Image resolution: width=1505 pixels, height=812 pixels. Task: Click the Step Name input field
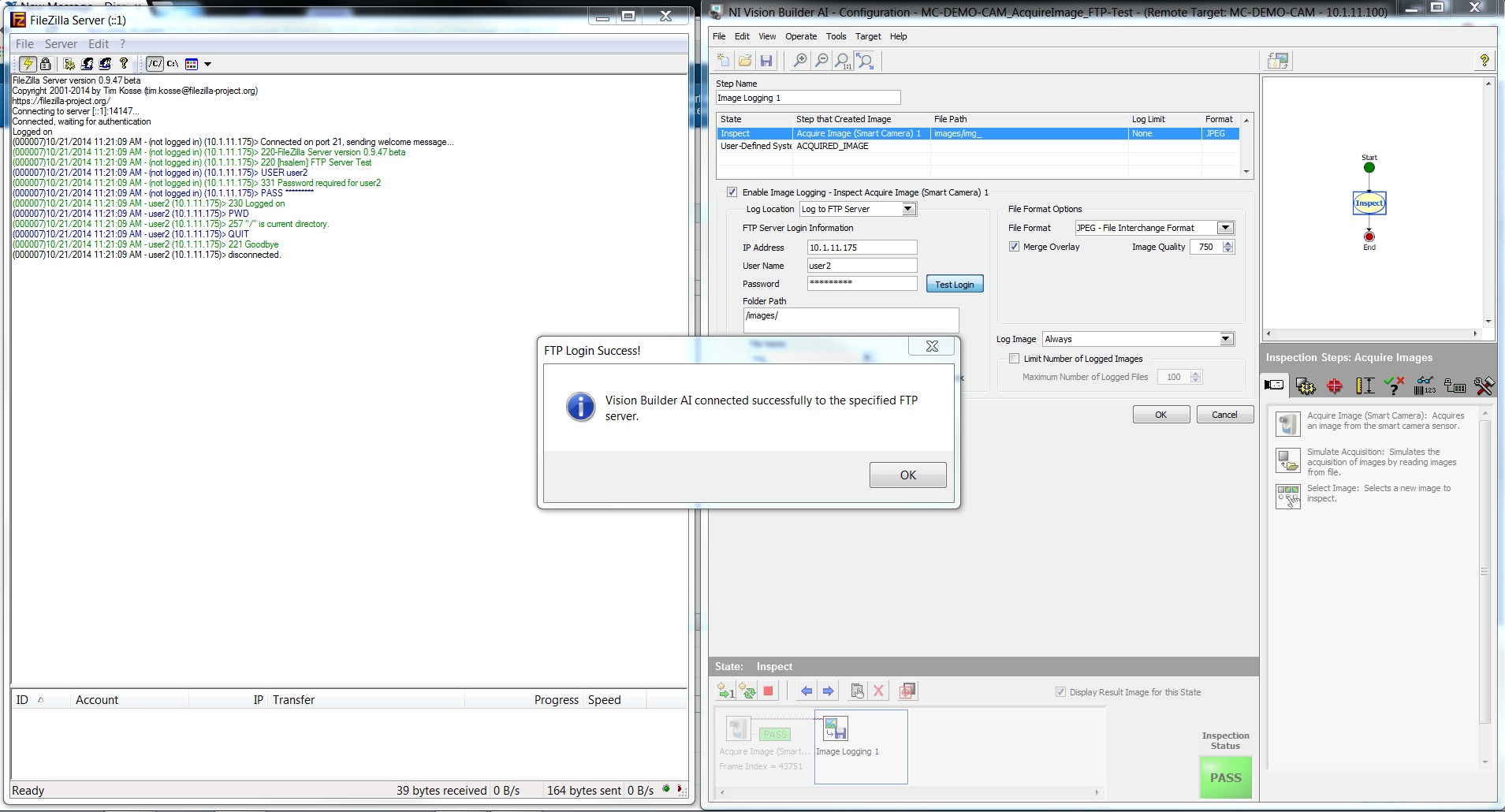click(808, 98)
